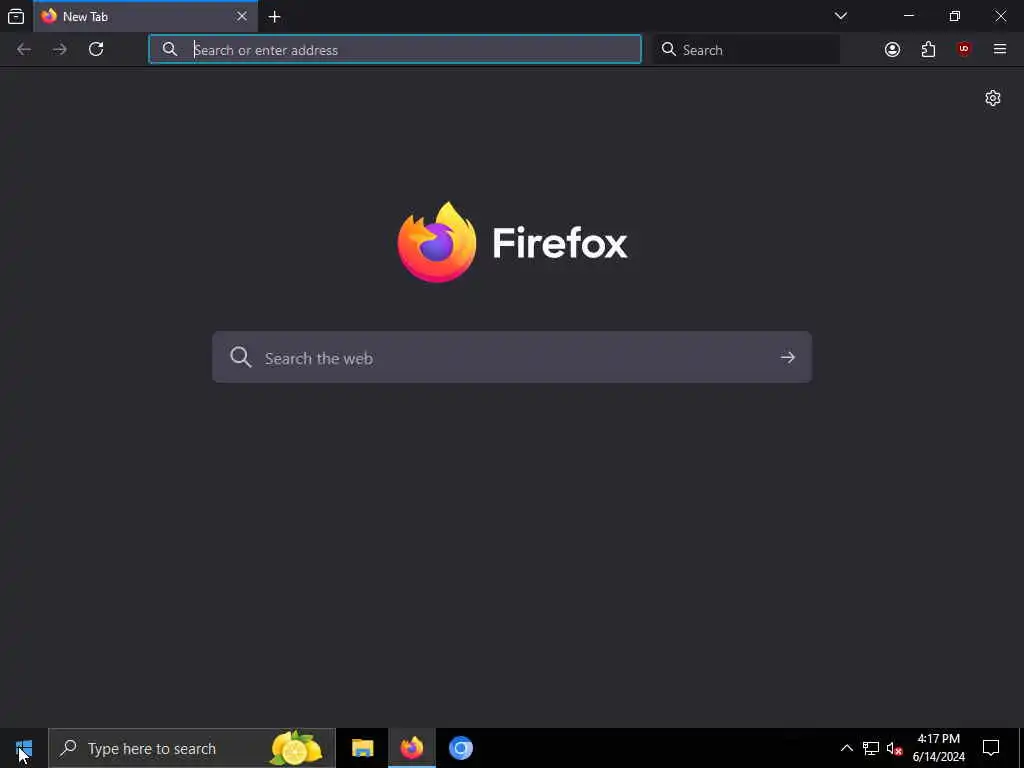
Task: Open the notification Action Center icon
Action: [x=991, y=748]
